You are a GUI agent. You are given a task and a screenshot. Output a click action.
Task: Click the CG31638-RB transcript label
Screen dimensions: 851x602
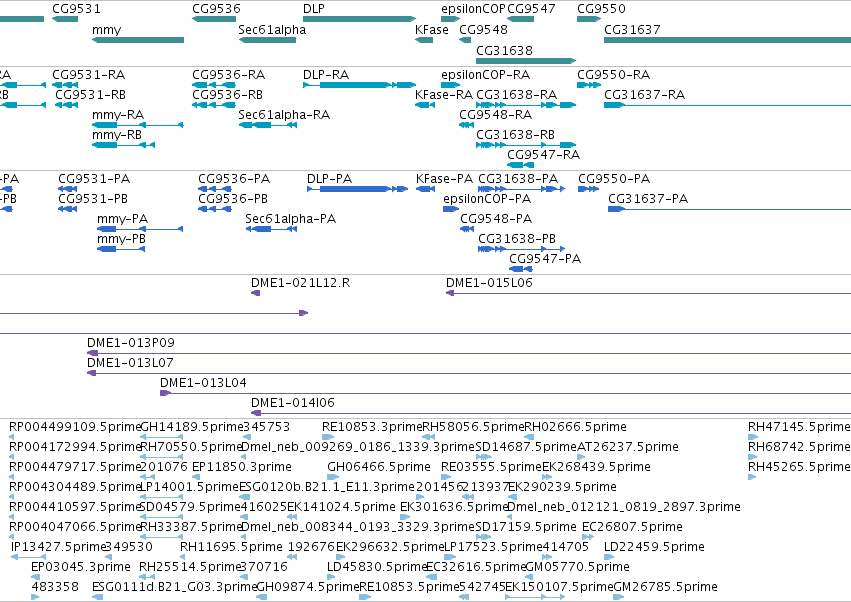click(516, 135)
